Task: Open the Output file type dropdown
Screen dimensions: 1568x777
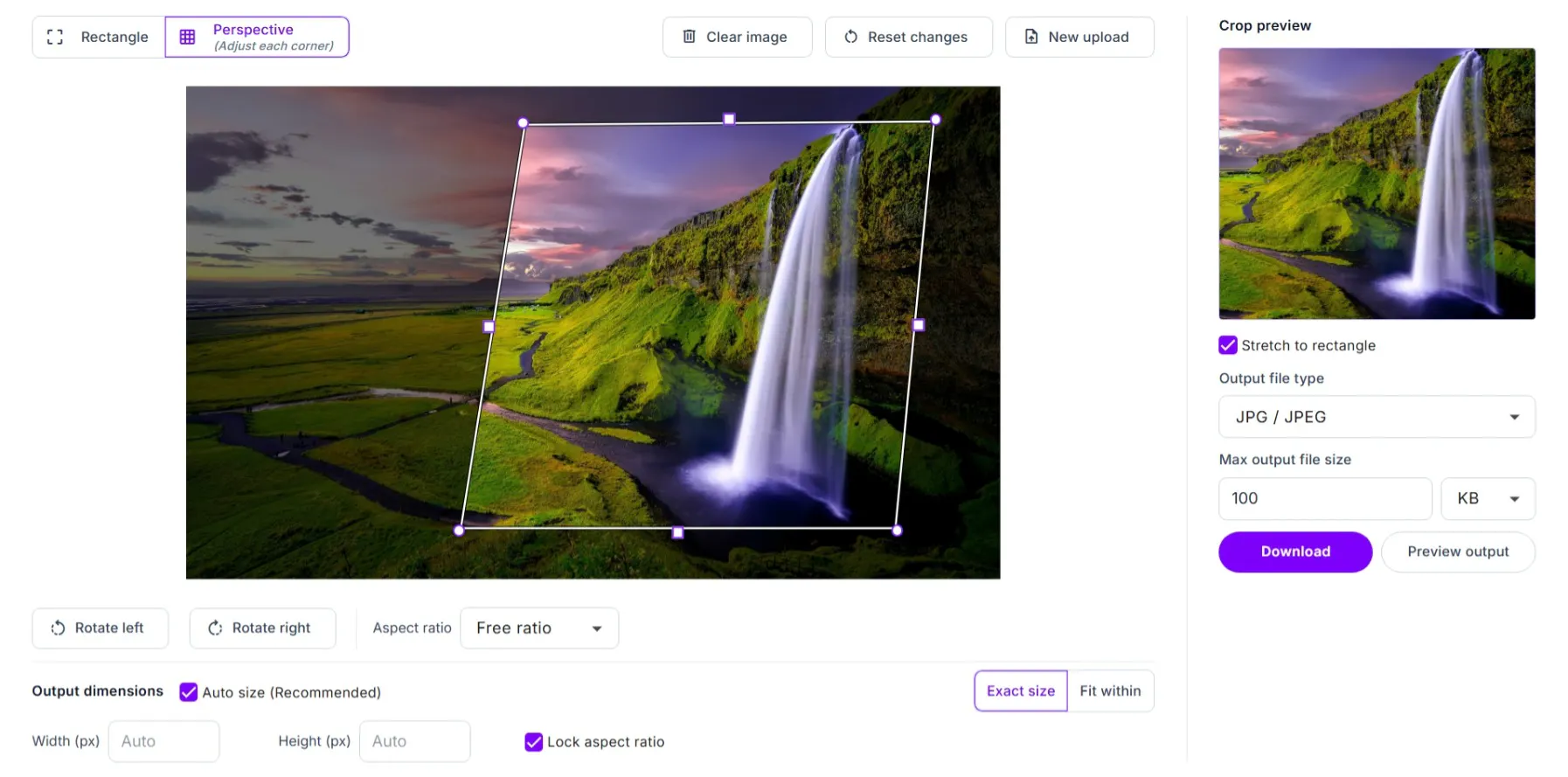Action: [1377, 417]
